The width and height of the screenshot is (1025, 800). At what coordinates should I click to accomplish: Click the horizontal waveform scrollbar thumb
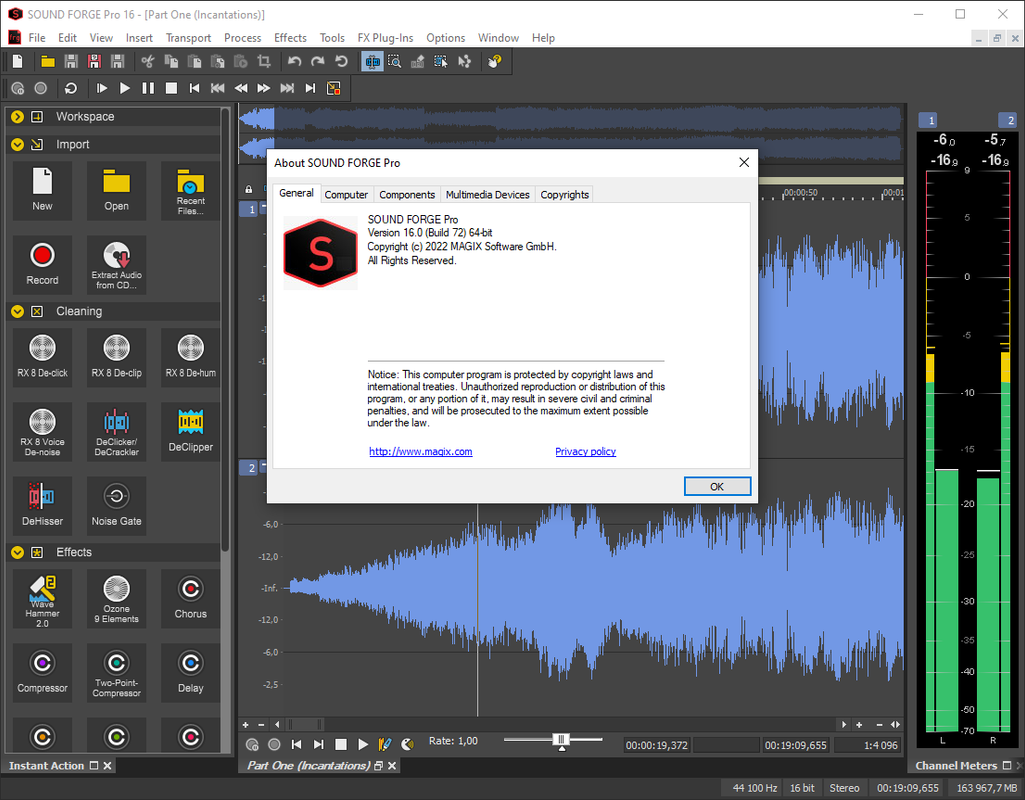(305, 724)
